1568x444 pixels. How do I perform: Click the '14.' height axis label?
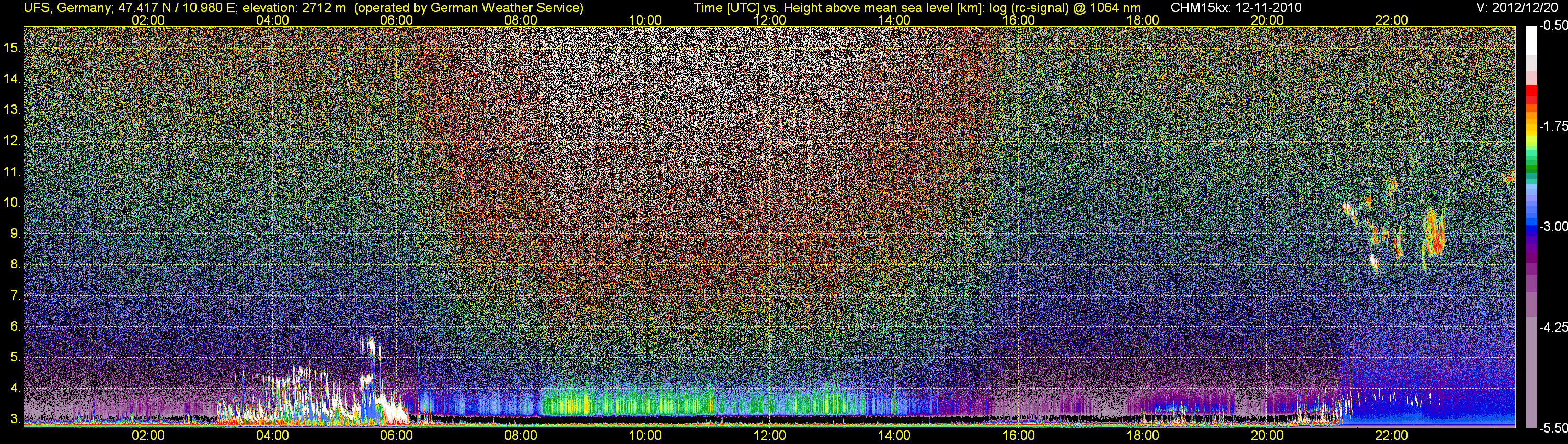pos(12,78)
